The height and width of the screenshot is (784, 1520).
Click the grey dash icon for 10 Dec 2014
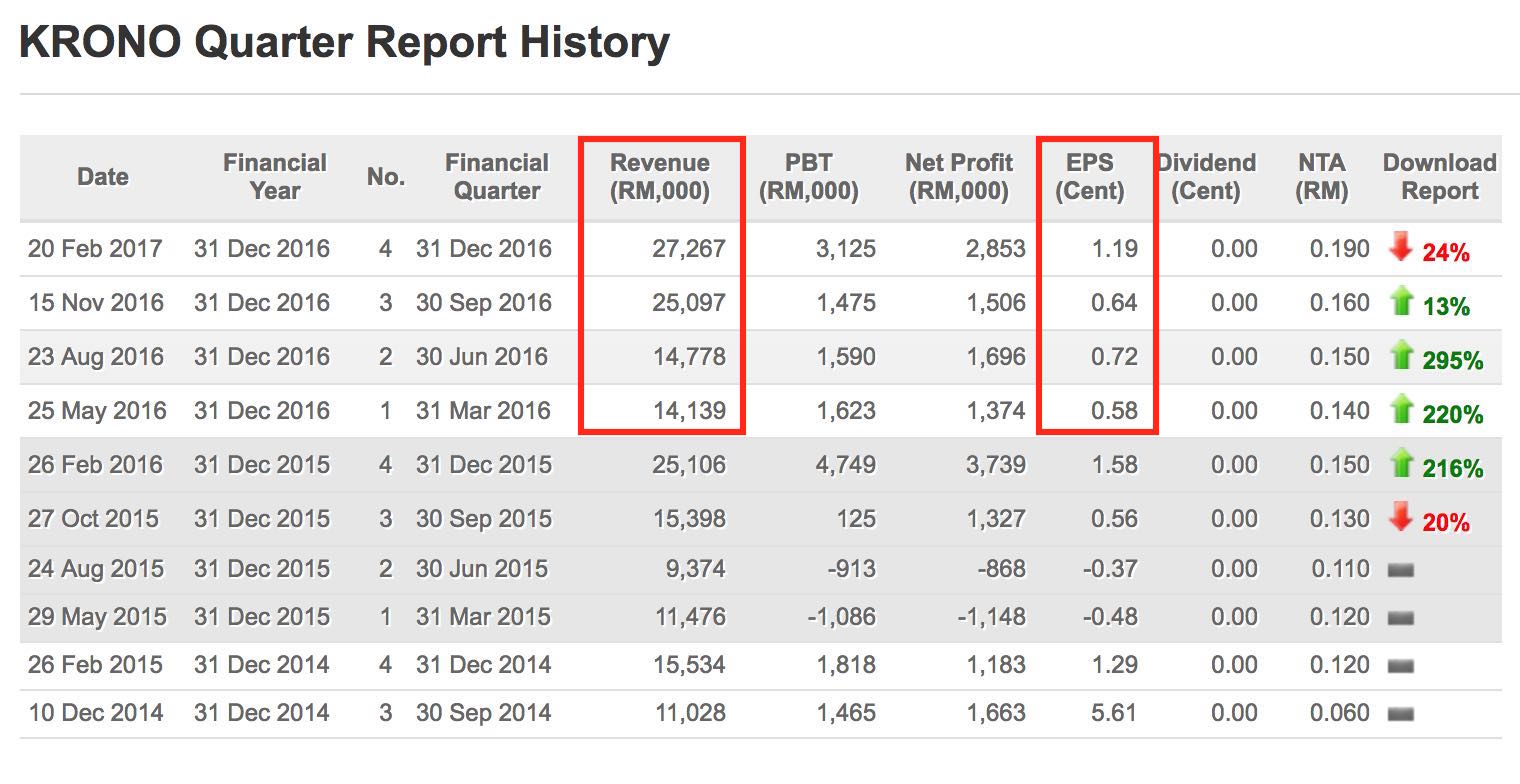tap(1401, 714)
